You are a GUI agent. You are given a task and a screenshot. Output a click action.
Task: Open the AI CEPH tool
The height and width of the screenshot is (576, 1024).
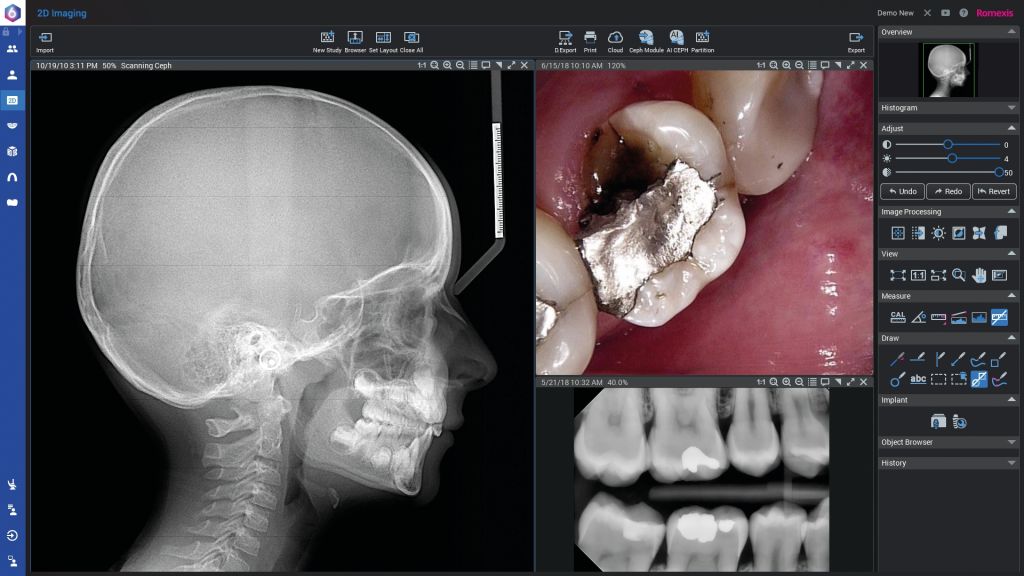tap(676, 38)
